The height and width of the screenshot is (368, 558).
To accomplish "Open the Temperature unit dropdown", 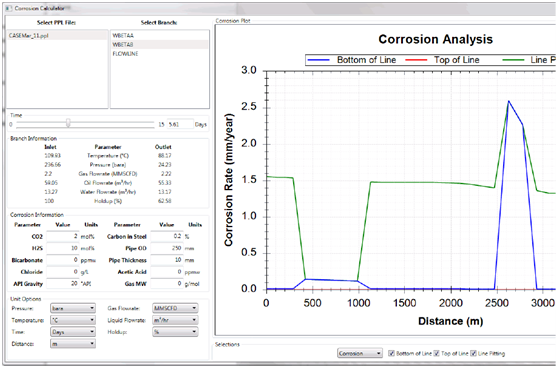I will [73, 320].
